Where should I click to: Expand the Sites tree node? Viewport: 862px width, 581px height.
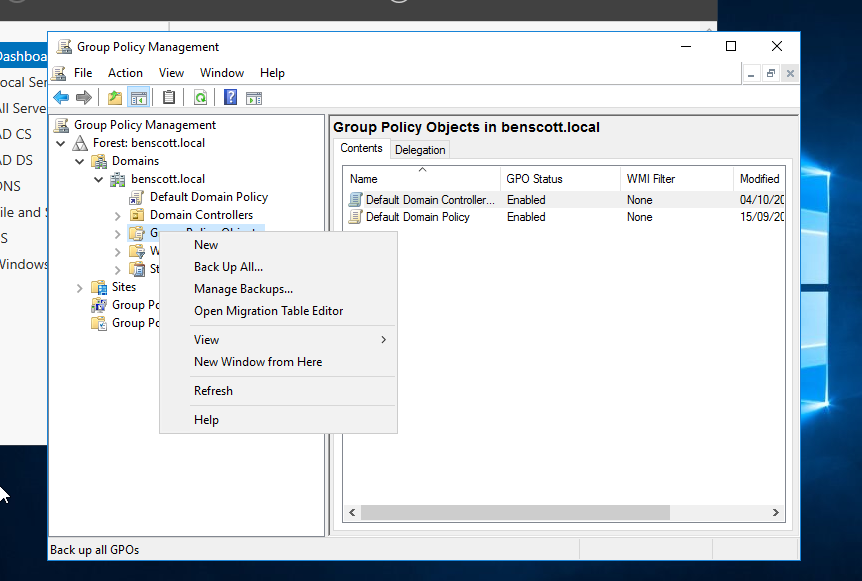[80, 288]
